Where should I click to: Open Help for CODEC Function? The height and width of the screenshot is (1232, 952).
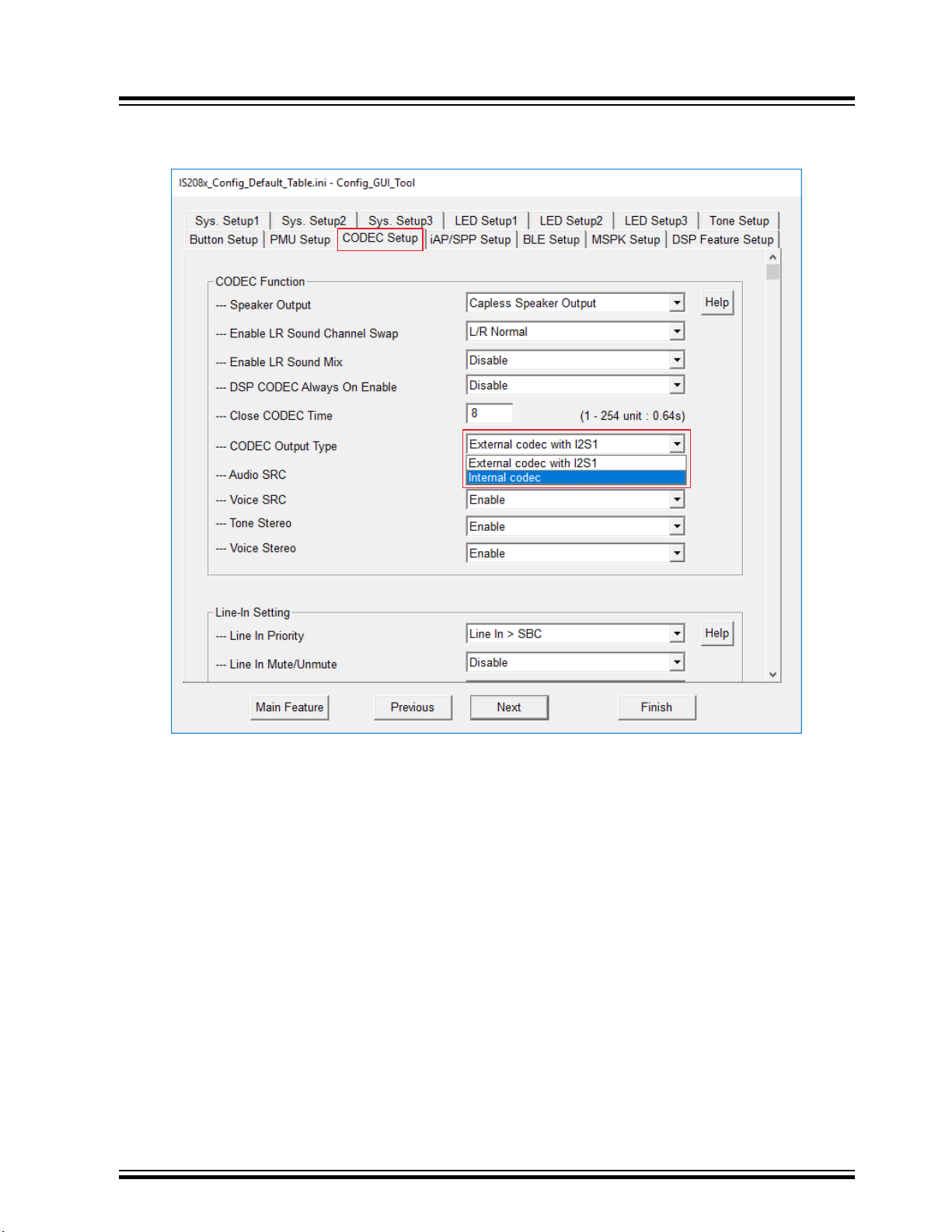click(717, 303)
